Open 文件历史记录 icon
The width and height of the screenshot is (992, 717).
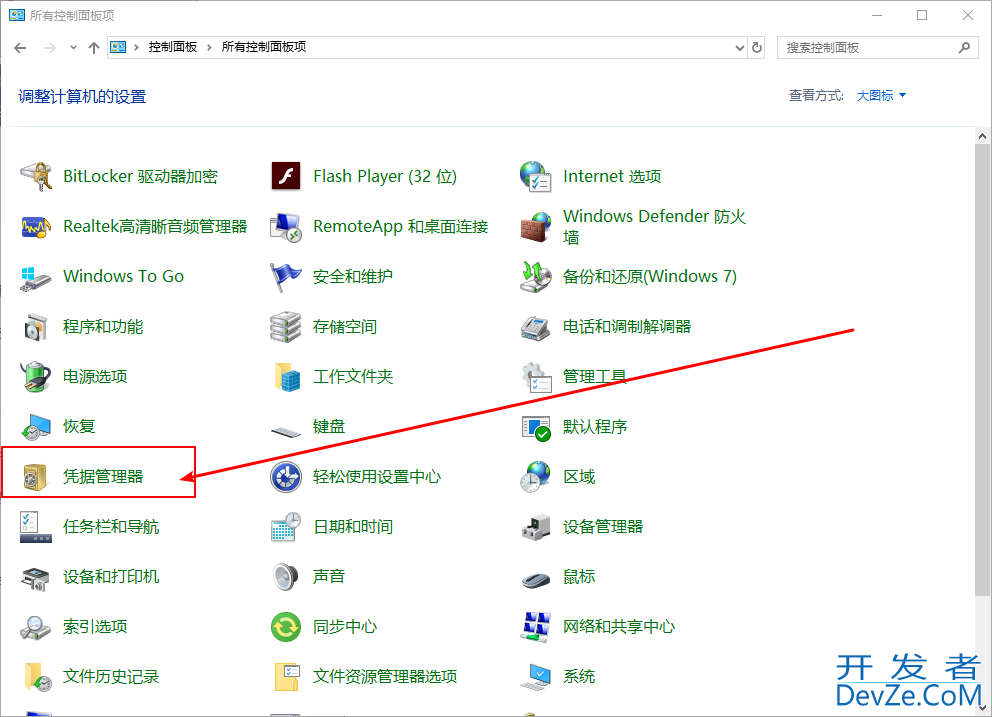pos(37,676)
